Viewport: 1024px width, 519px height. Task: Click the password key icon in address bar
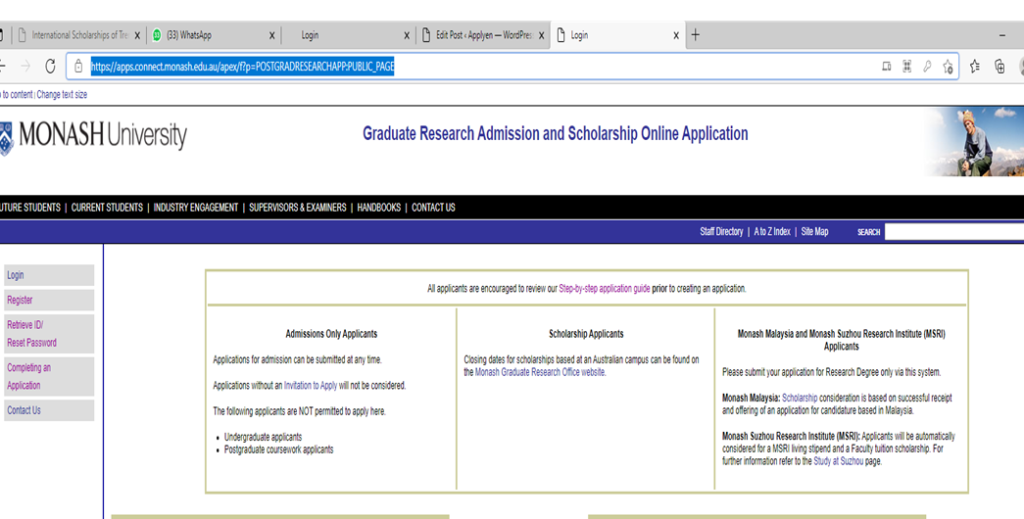click(x=927, y=66)
